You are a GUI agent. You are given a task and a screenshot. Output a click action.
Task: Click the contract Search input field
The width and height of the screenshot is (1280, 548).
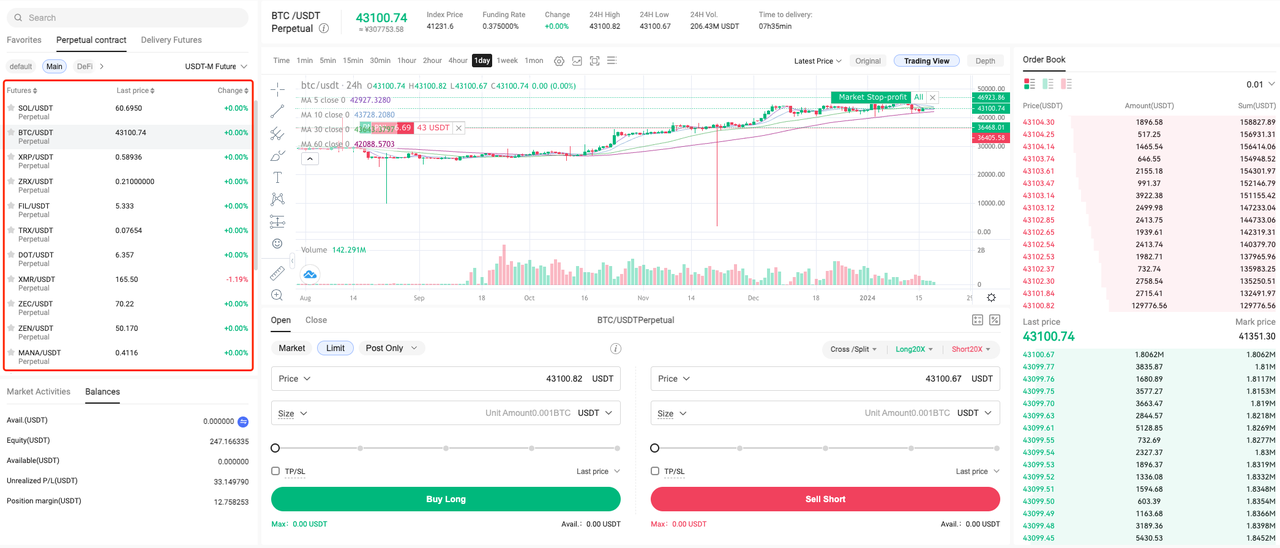[x=126, y=18]
